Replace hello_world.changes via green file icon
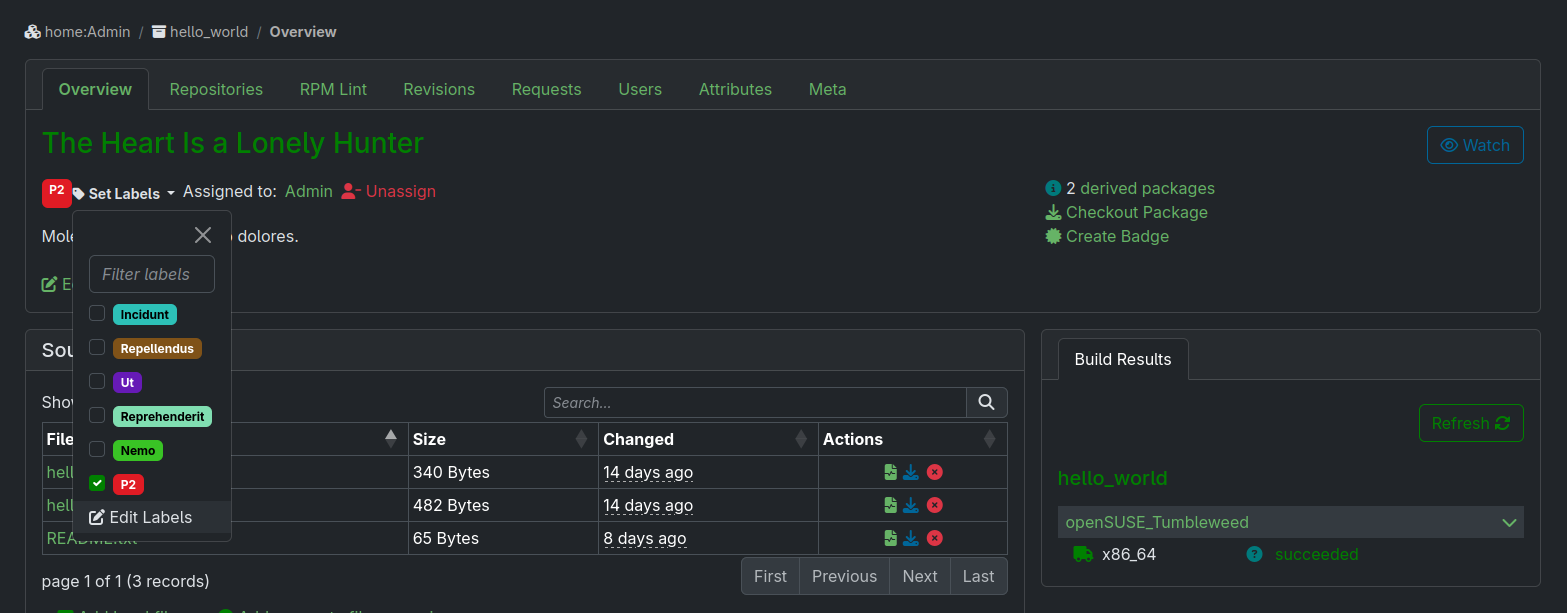Screen dimensions: 1567x613 tap(889, 472)
